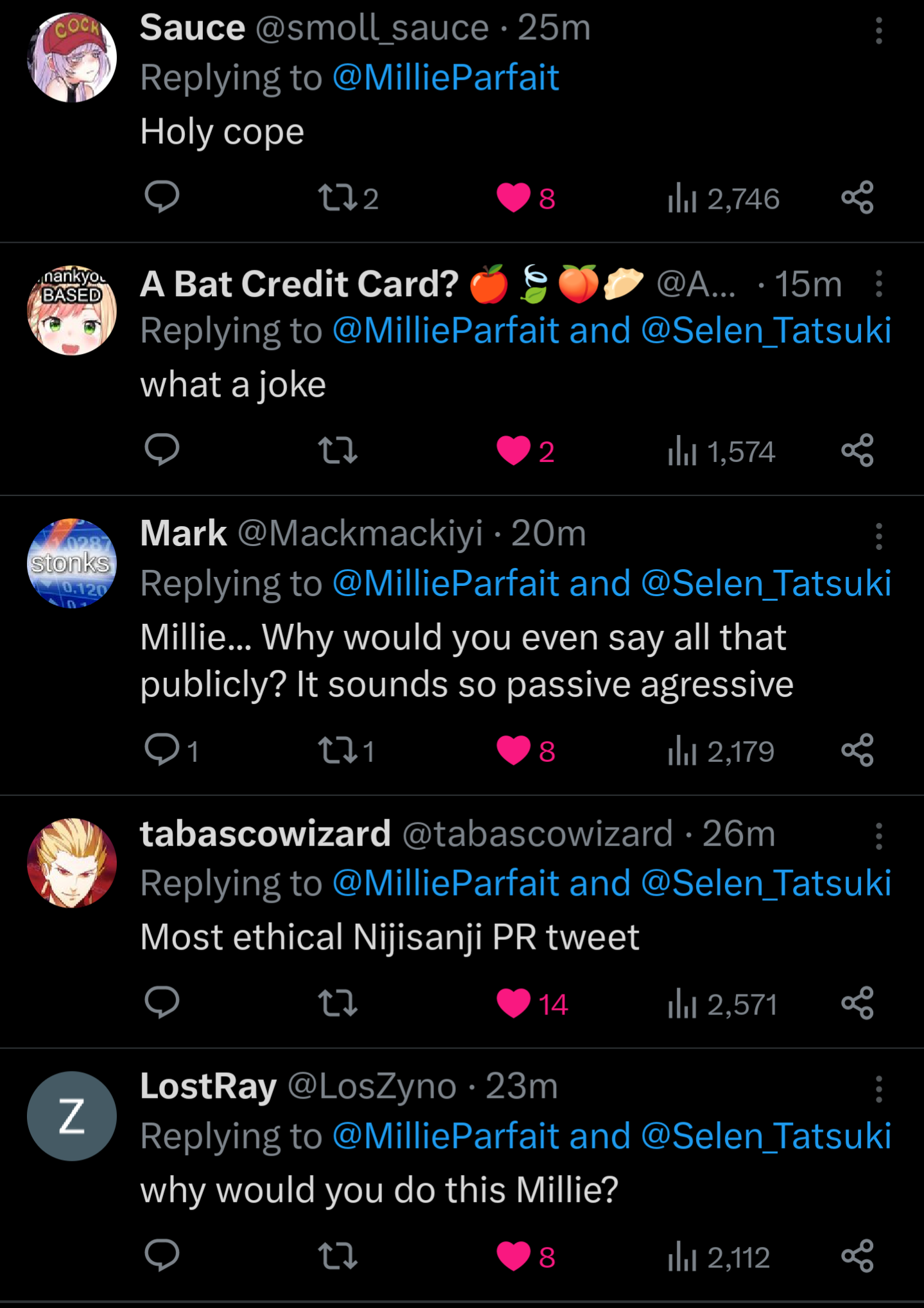Share LostRay's tweet
This screenshot has width=924, height=1308.
[x=857, y=1256]
